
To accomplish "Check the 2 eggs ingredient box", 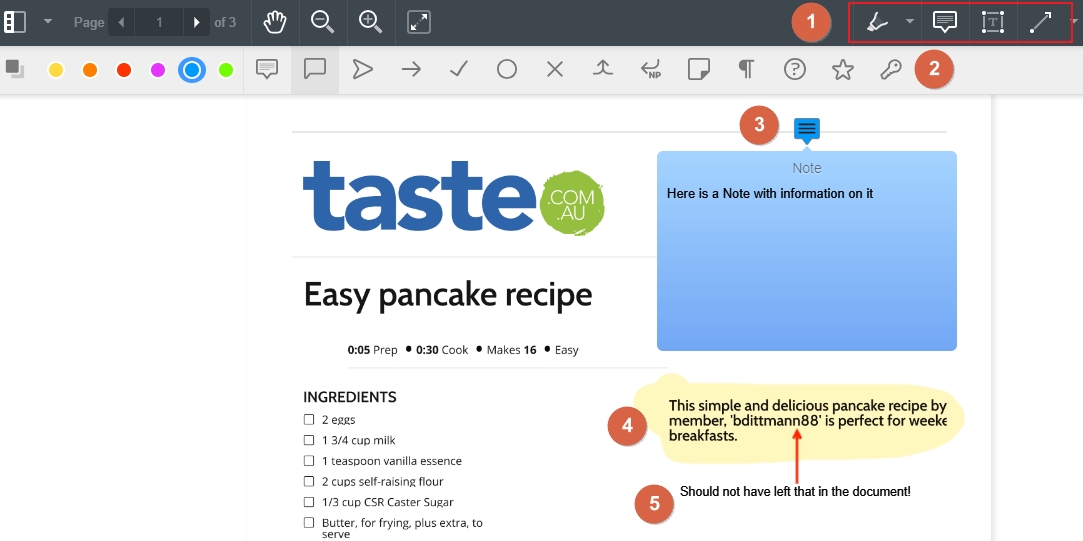I will point(309,419).
